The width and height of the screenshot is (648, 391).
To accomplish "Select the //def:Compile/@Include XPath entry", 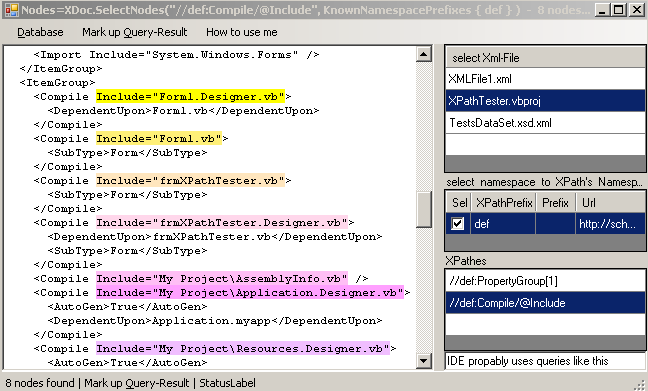I will [545, 303].
